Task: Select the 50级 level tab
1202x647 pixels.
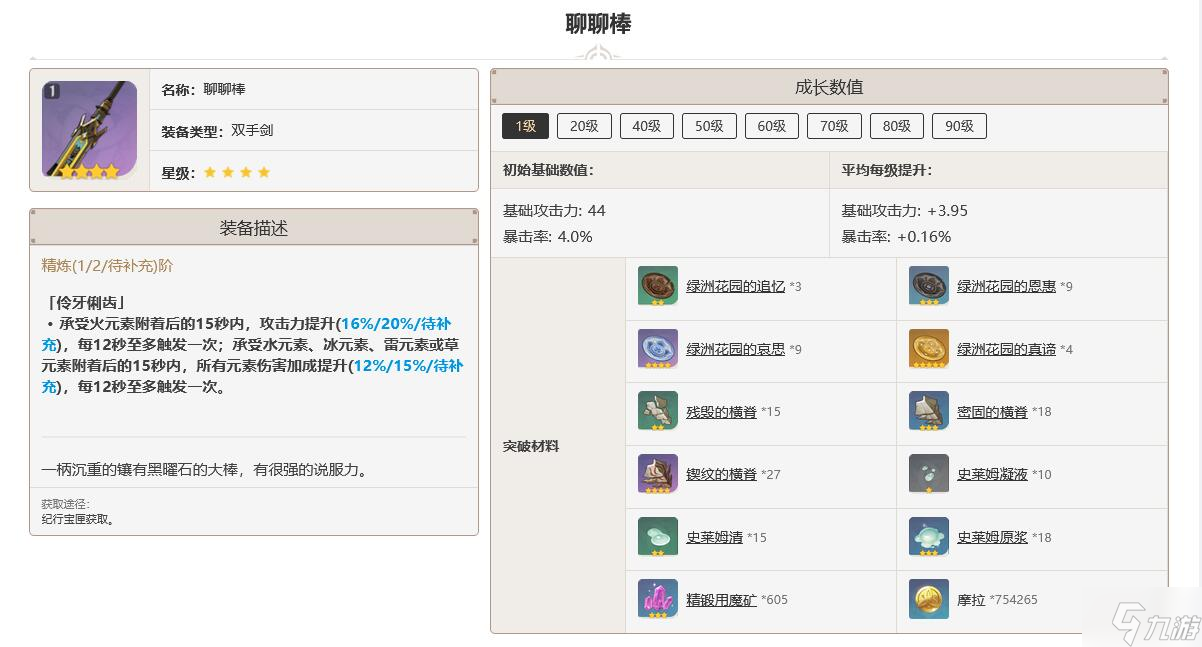Action: click(x=709, y=126)
